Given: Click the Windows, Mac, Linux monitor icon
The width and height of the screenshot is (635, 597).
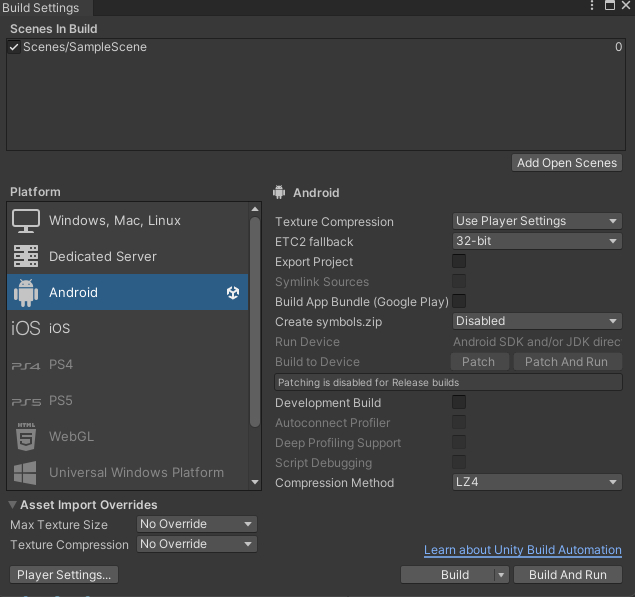Looking at the screenshot, I should (26, 221).
